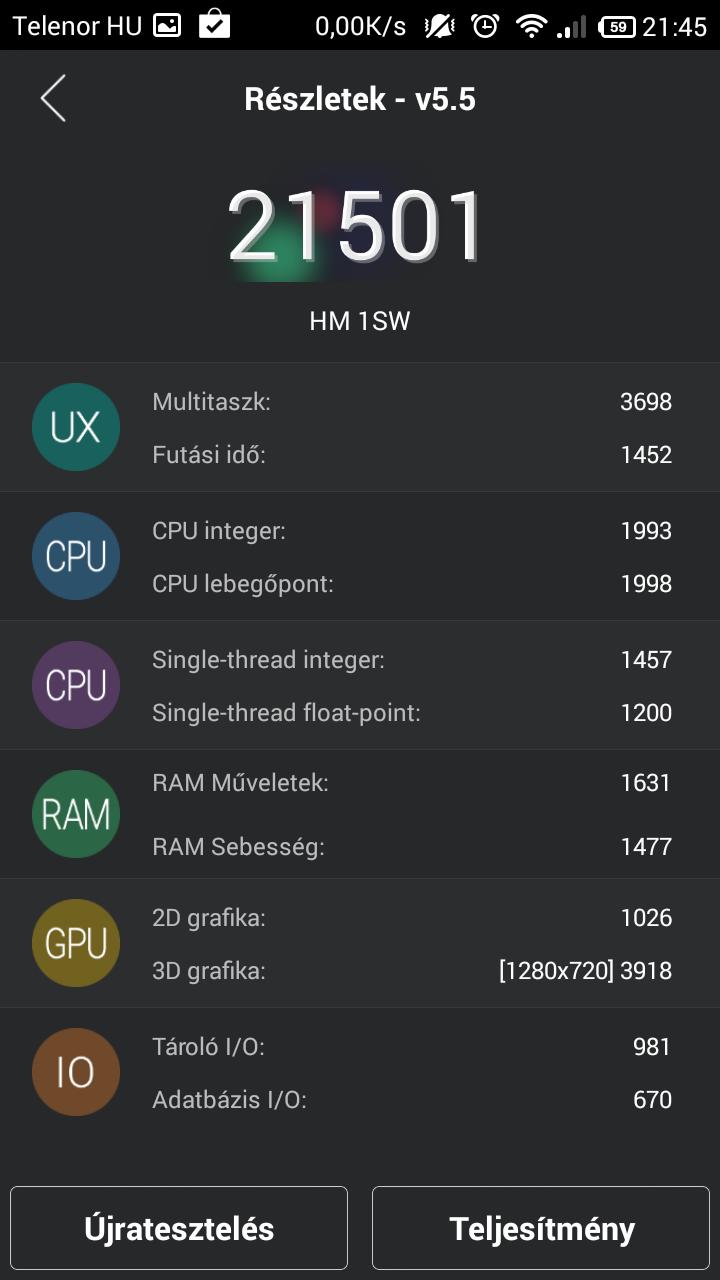Select the brown IO category icon
The width and height of the screenshot is (720, 1280).
pyautogui.click(x=76, y=1072)
